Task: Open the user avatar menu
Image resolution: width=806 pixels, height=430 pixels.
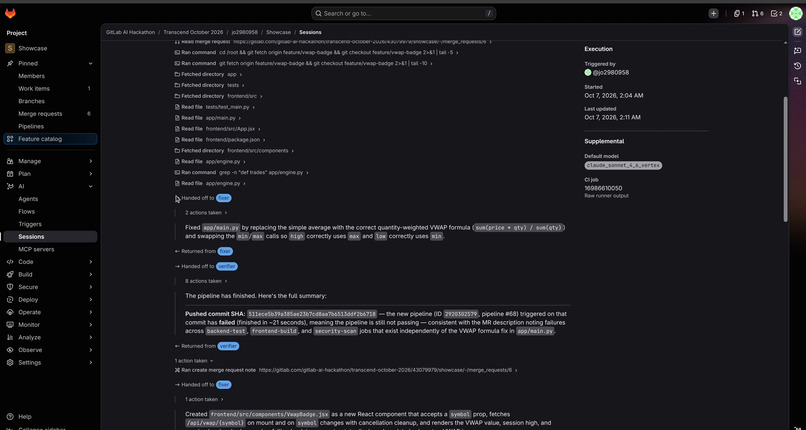Action: click(796, 14)
